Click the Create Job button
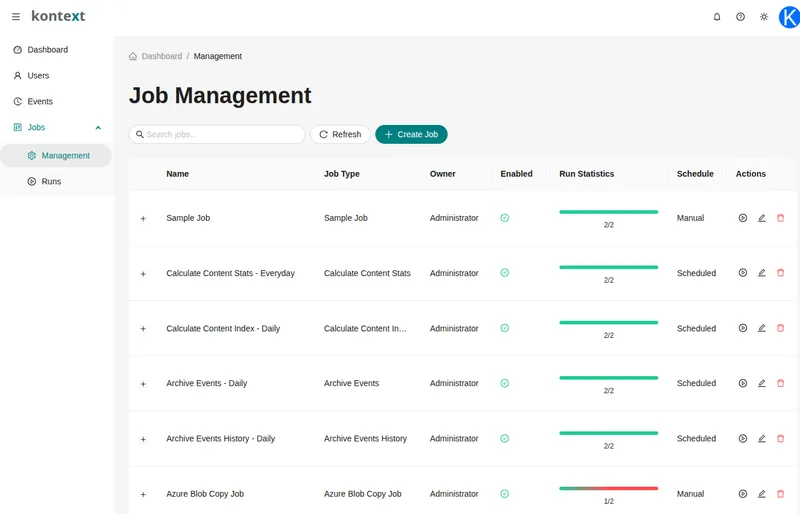Image resolution: width=800 pixels, height=514 pixels. coord(411,134)
